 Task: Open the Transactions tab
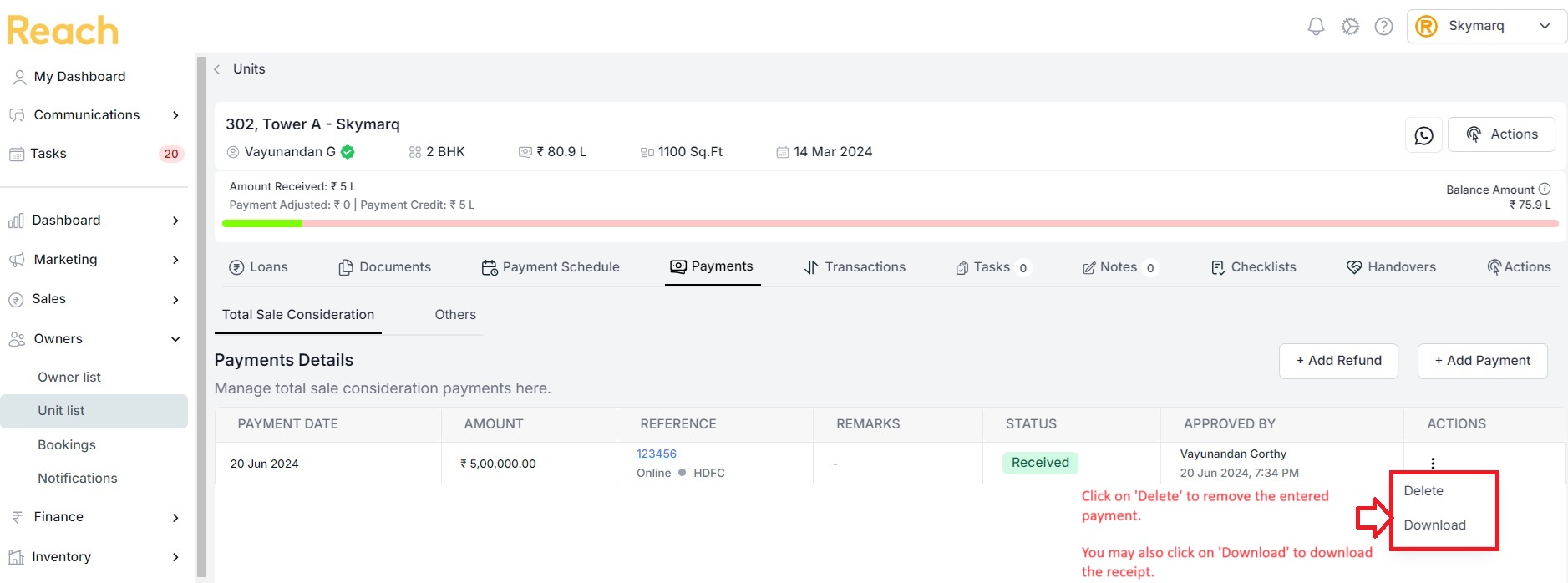click(855, 267)
